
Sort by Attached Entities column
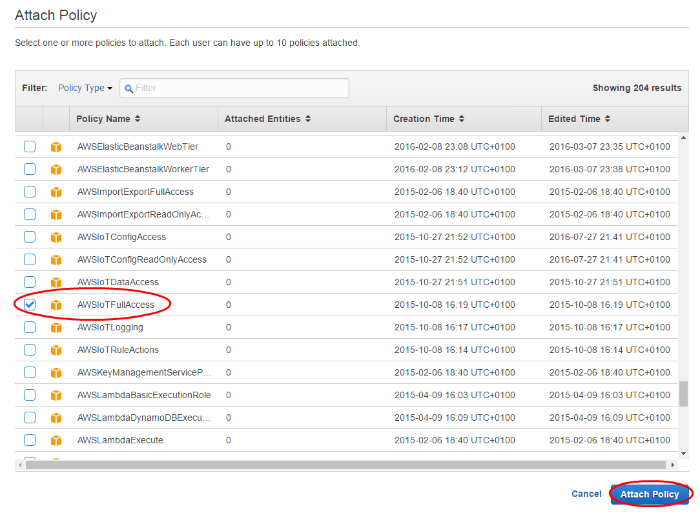pyautogui.click(x=267, y=119)
